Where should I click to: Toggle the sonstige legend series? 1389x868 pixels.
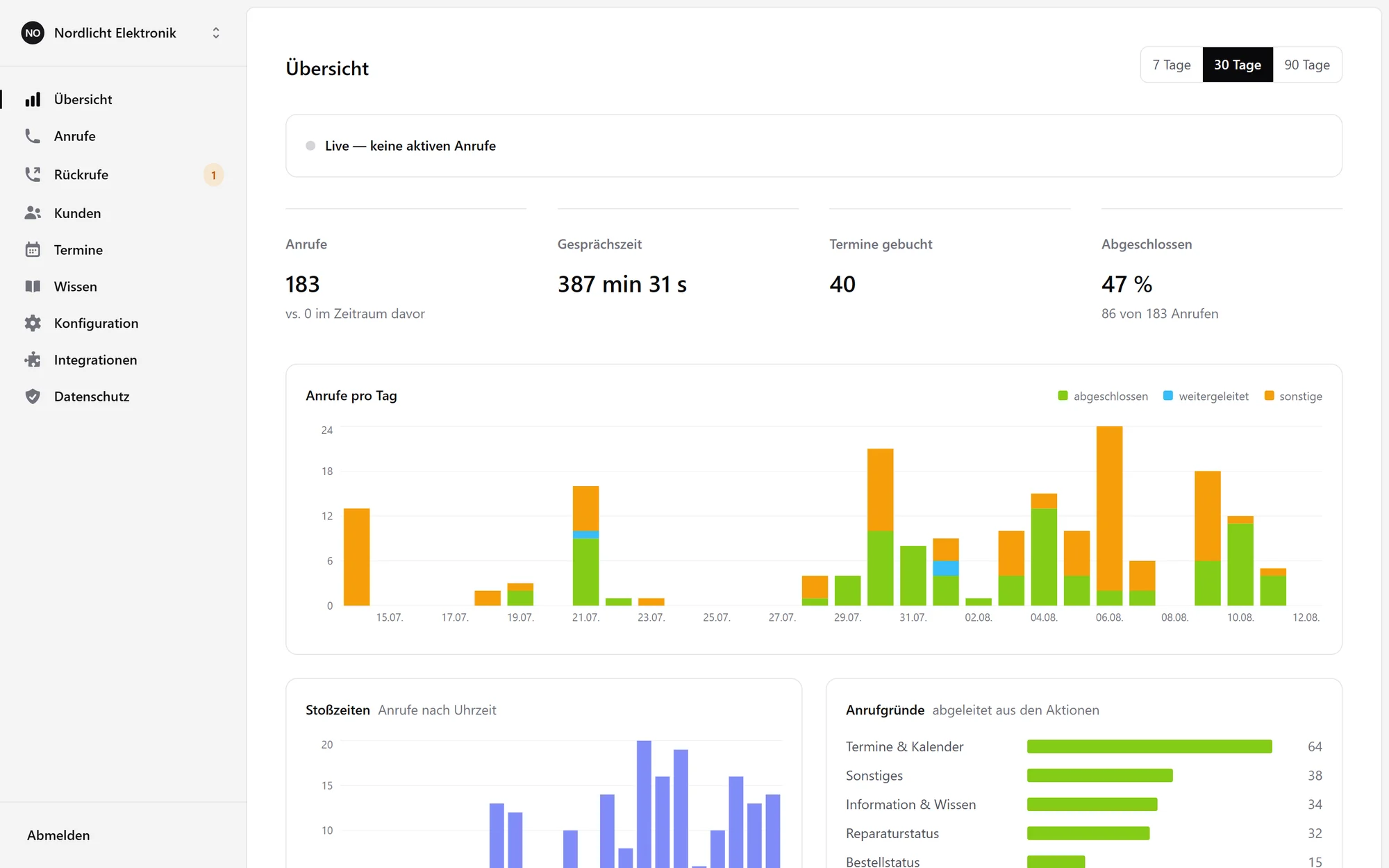[x=1293, y=396]
